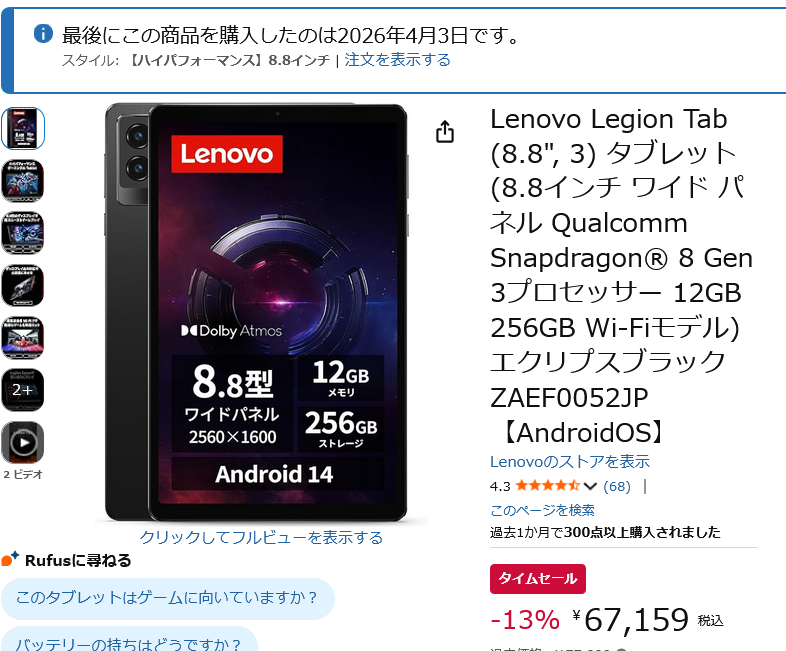Click the share icon beside product image
This screenshot has width=786, height=651.
pos(445,131)
